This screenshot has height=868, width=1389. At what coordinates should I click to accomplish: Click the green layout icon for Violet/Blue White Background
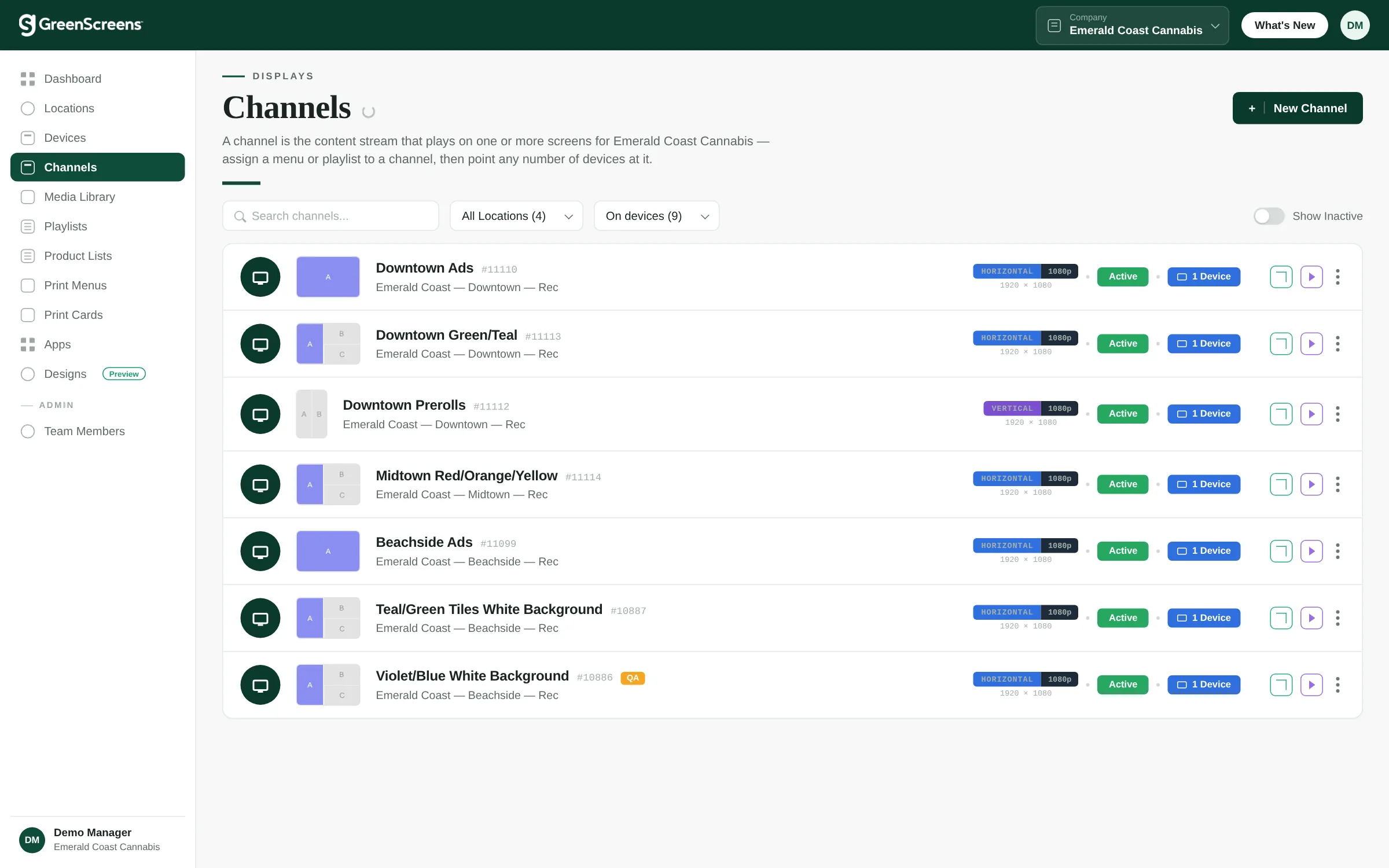point(1281,685)
